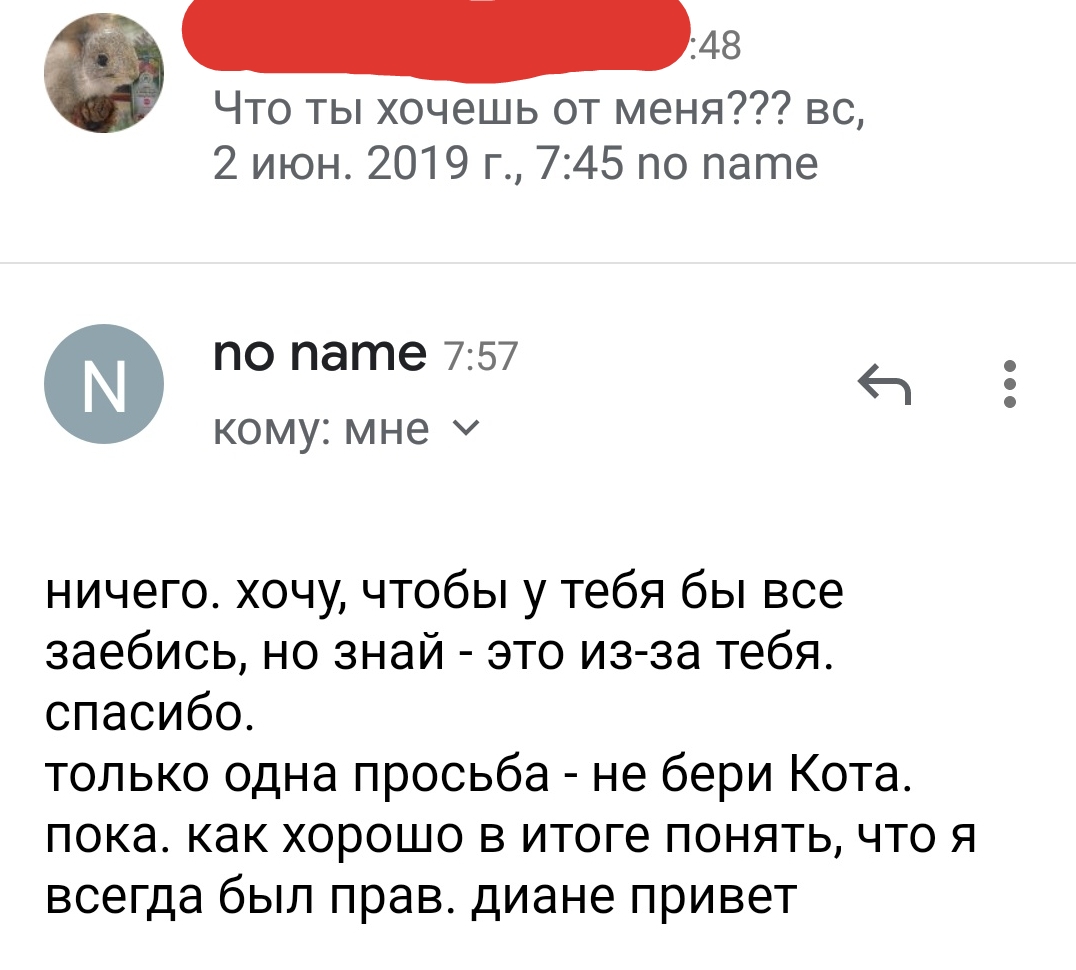Tap the divider line between the messages
1076x970 pixels.
(538, 263)
